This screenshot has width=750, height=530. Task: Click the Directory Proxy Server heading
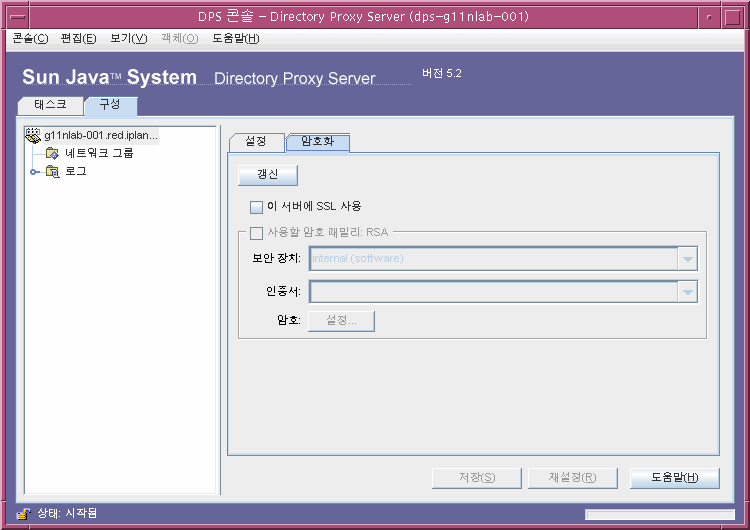tap(294, 78)
